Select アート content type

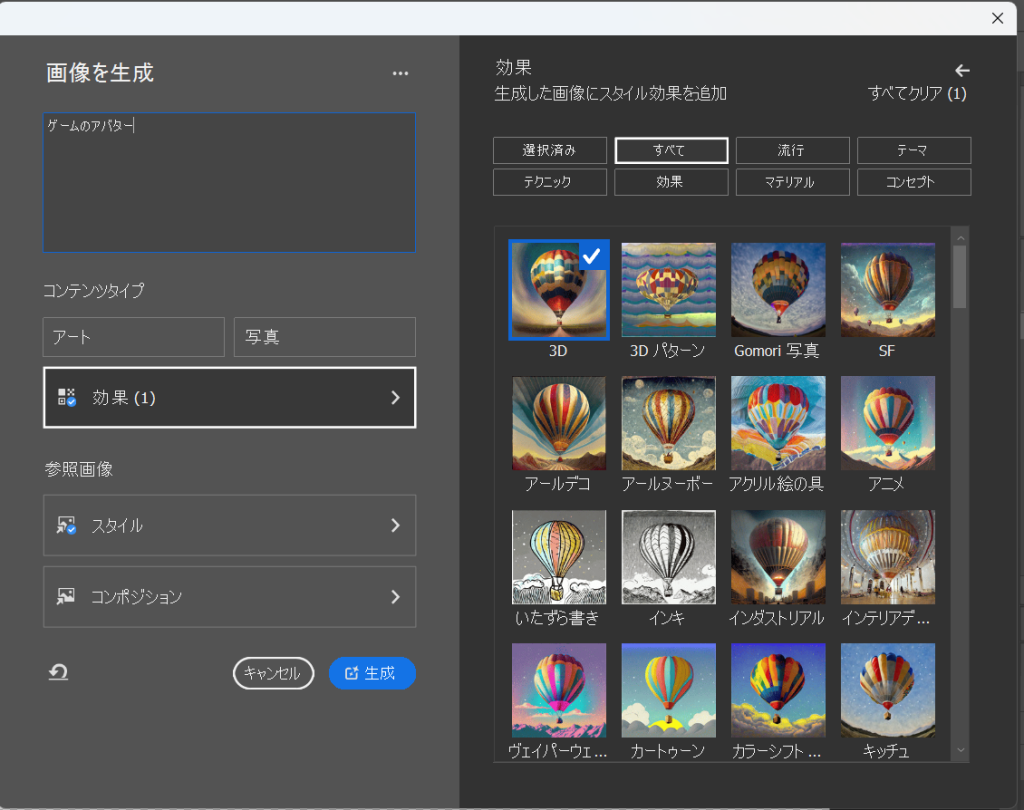[x=133, y=337]
